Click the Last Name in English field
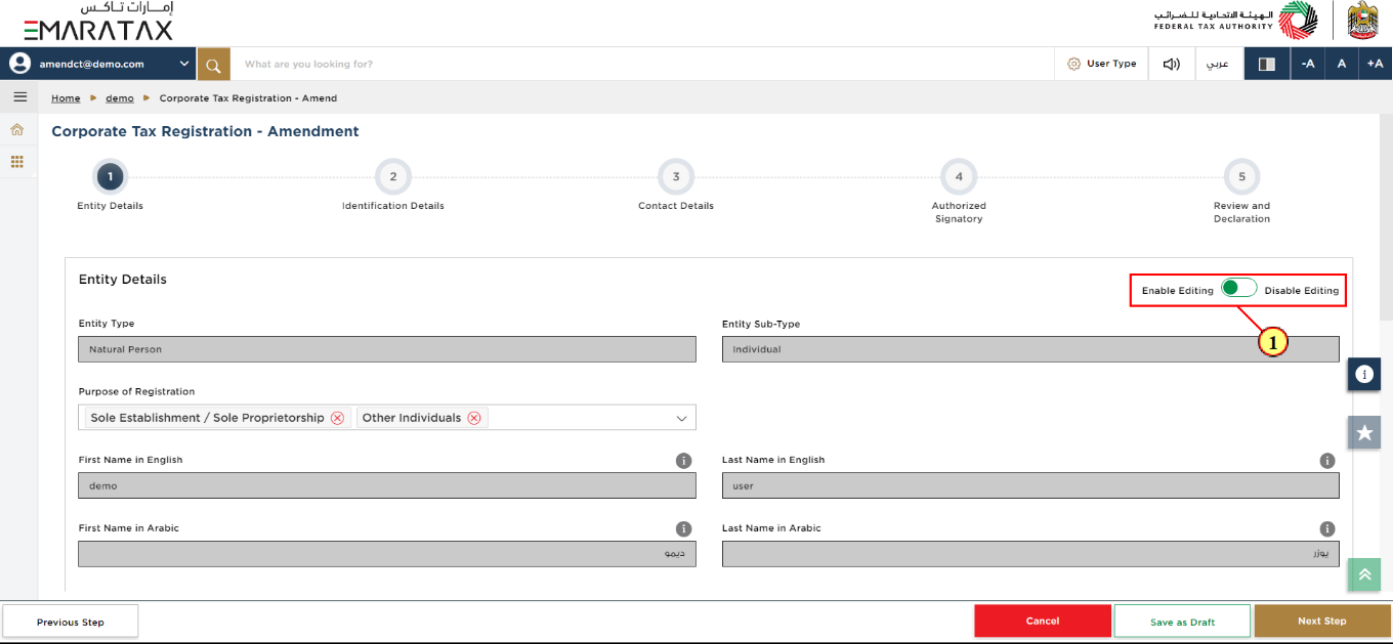 pos(1030,485)
